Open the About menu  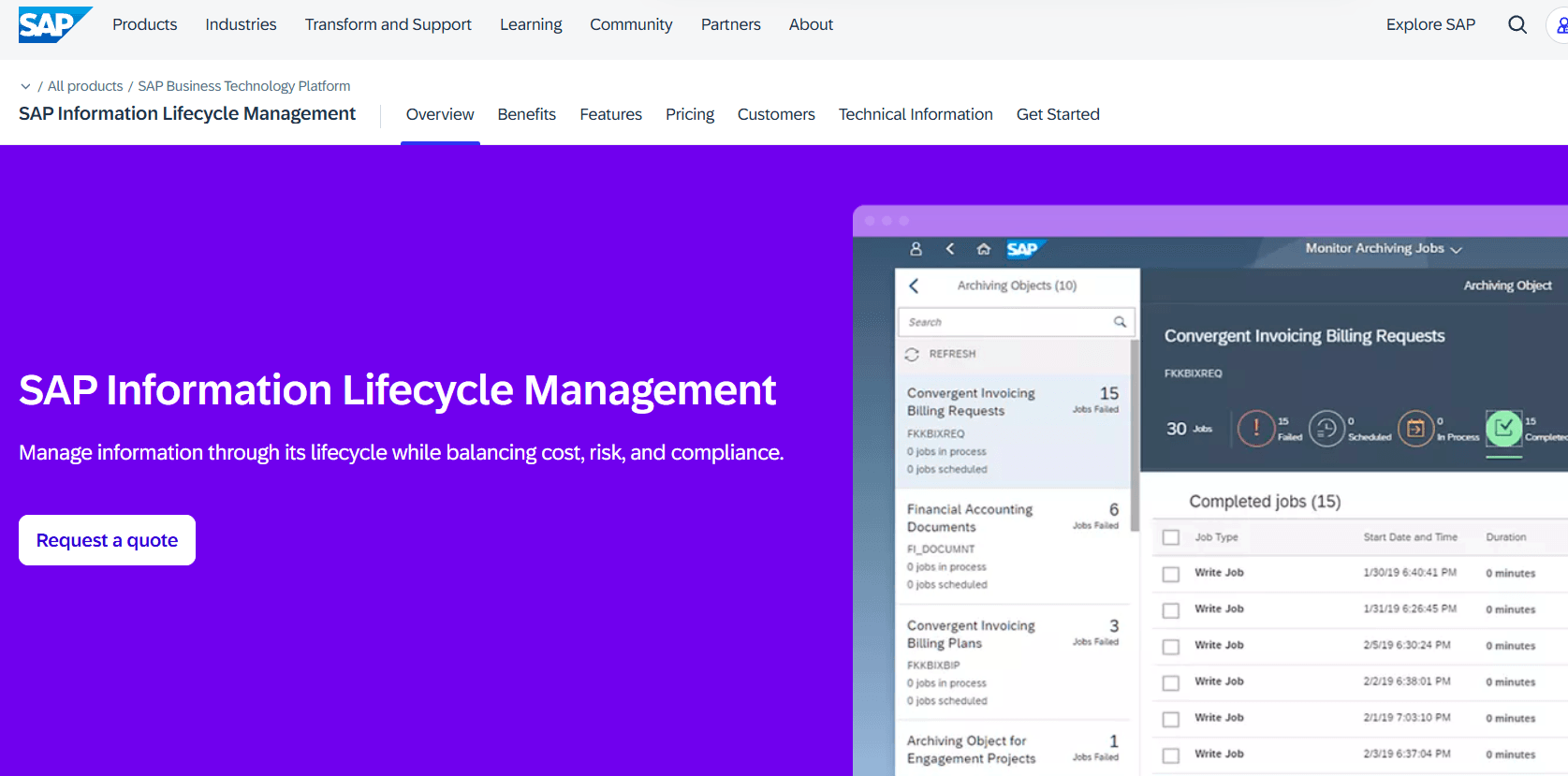(811, 24)
